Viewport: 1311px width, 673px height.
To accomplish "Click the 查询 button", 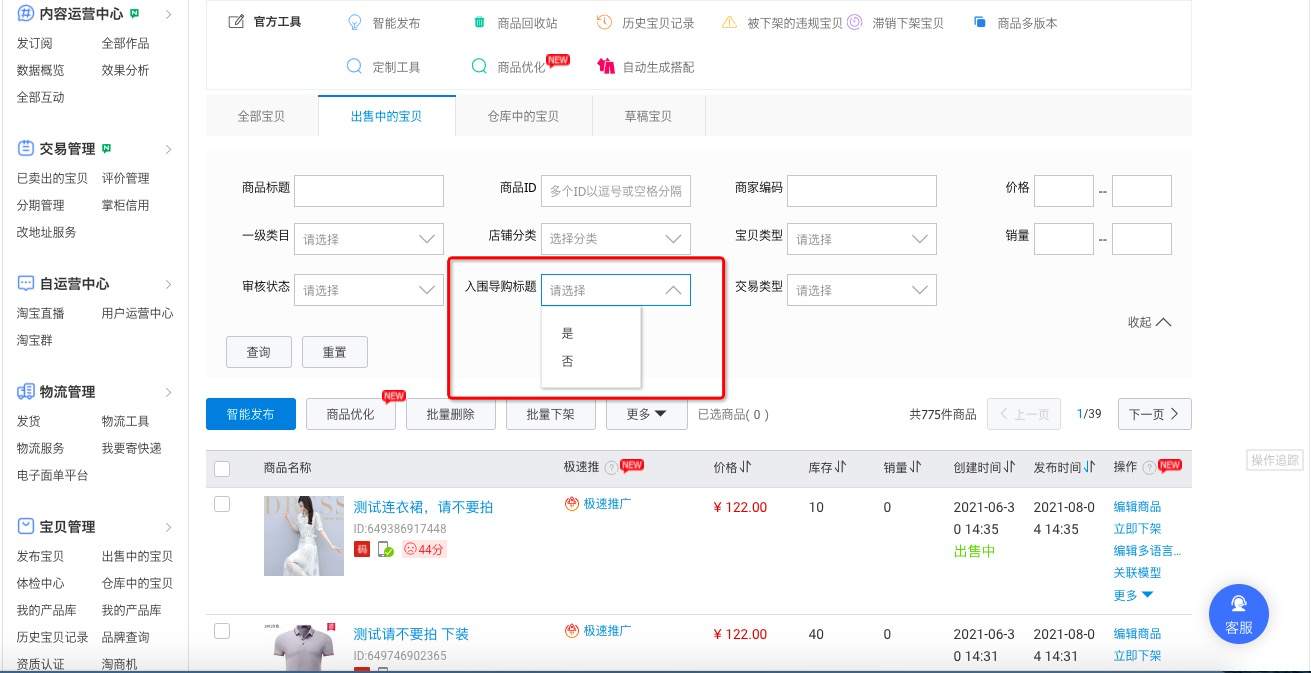I will (259, 352).
